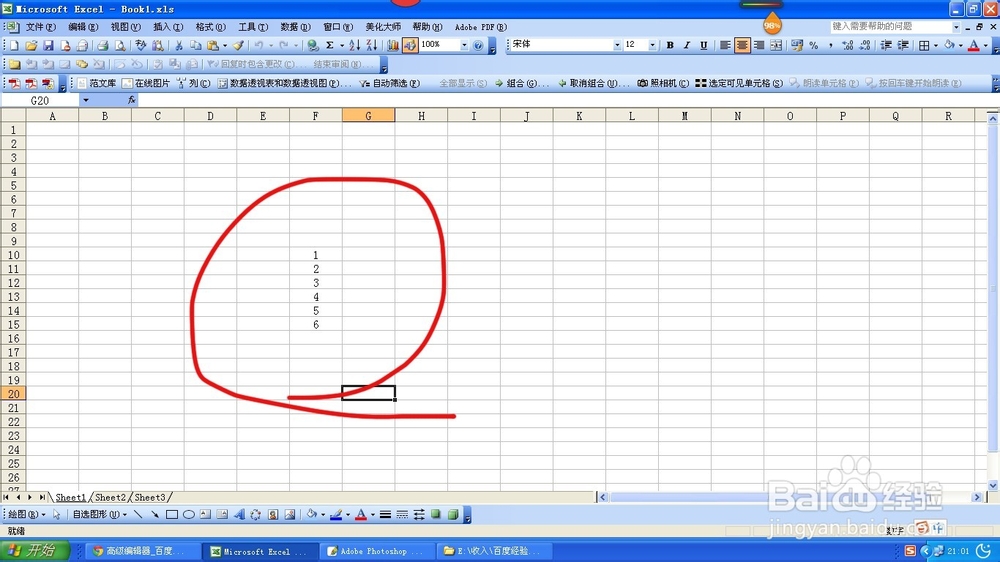
Task: Click the Open file folder icon
Action: [x=31, y=45]
